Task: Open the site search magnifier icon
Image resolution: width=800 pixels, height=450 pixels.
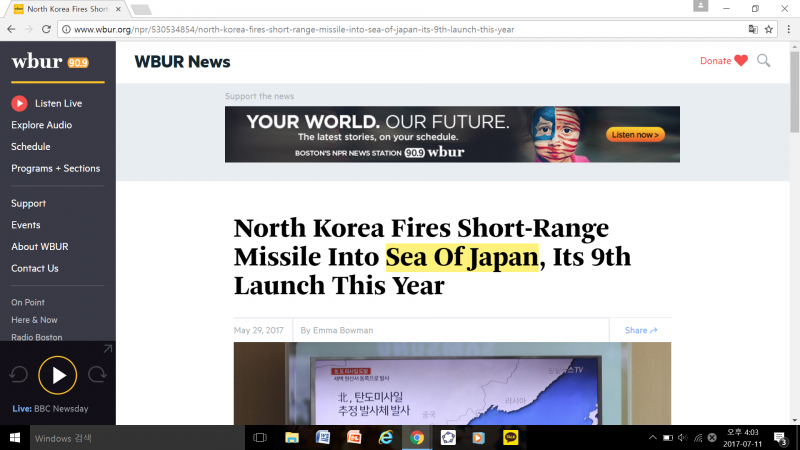Action: (764, 61)
